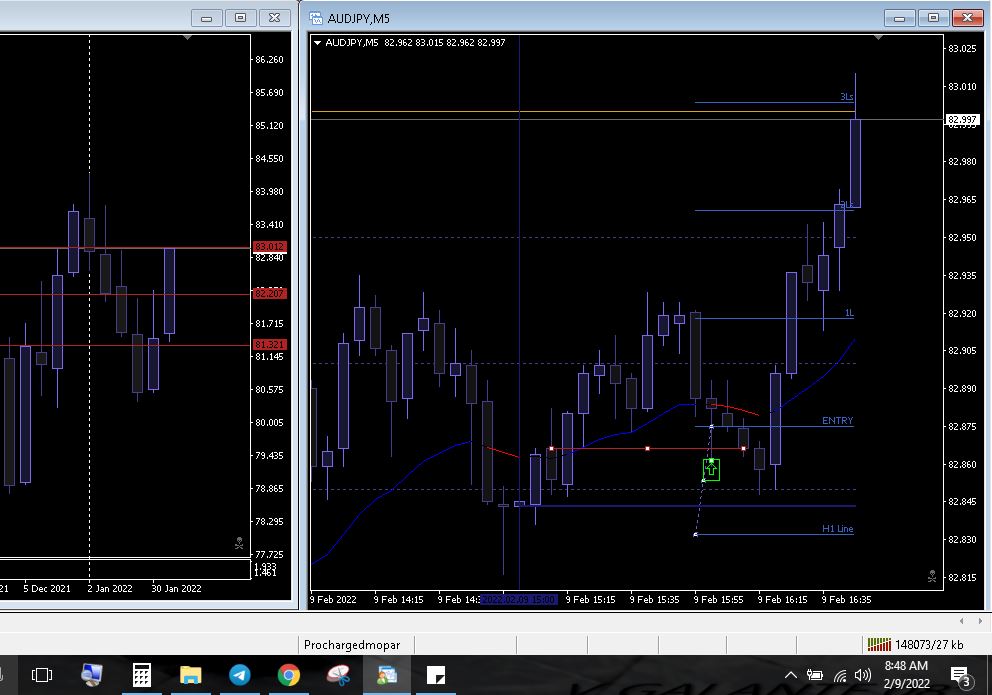Click the MetaTrader taskbar icon

pyautogui.click(x=387, y=675)
